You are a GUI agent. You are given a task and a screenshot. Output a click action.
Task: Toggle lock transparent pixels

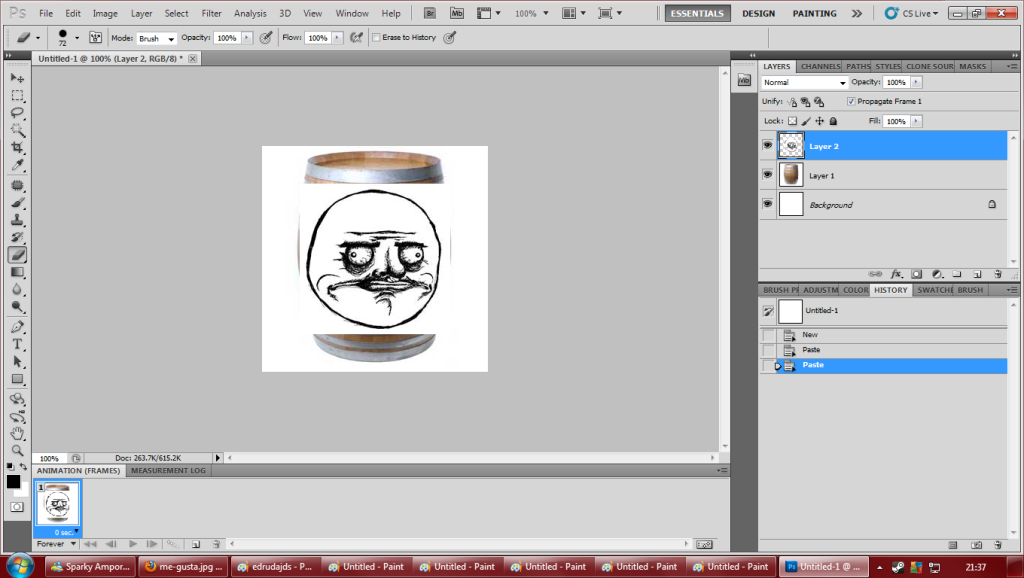(x=792, y=121)
